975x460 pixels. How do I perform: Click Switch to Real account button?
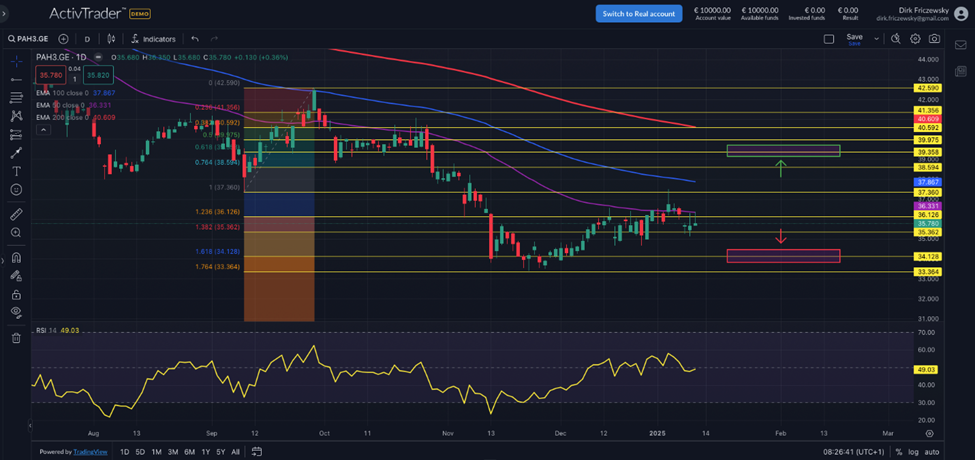coord(636,14)
